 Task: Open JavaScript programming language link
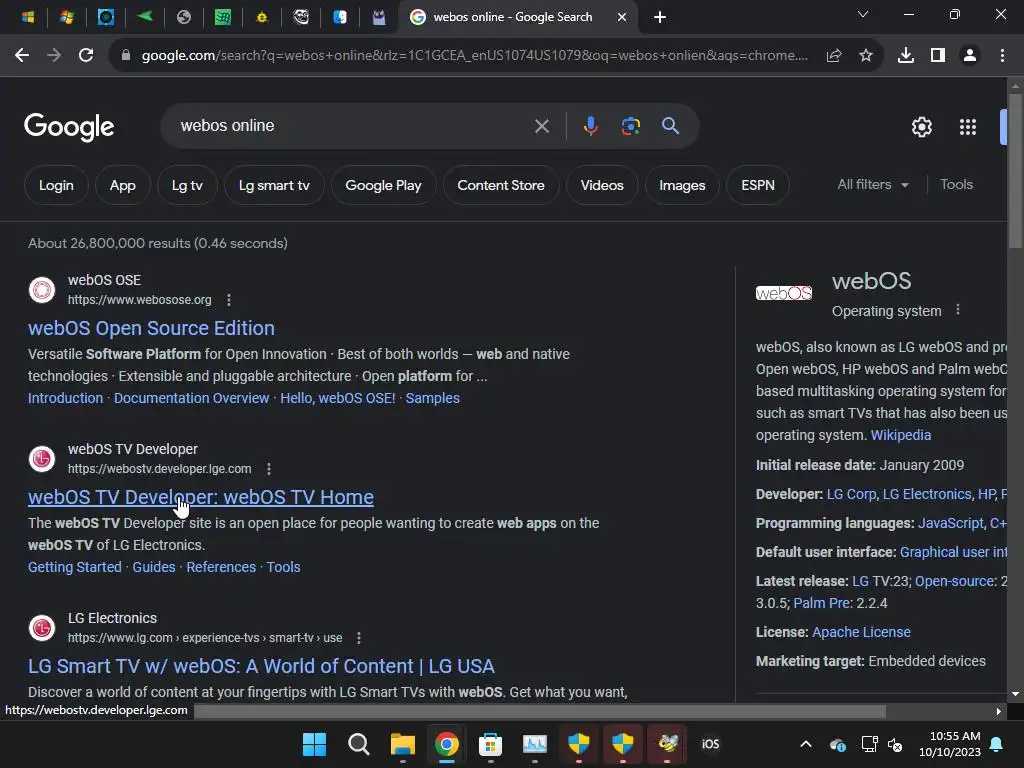[950, 523]
